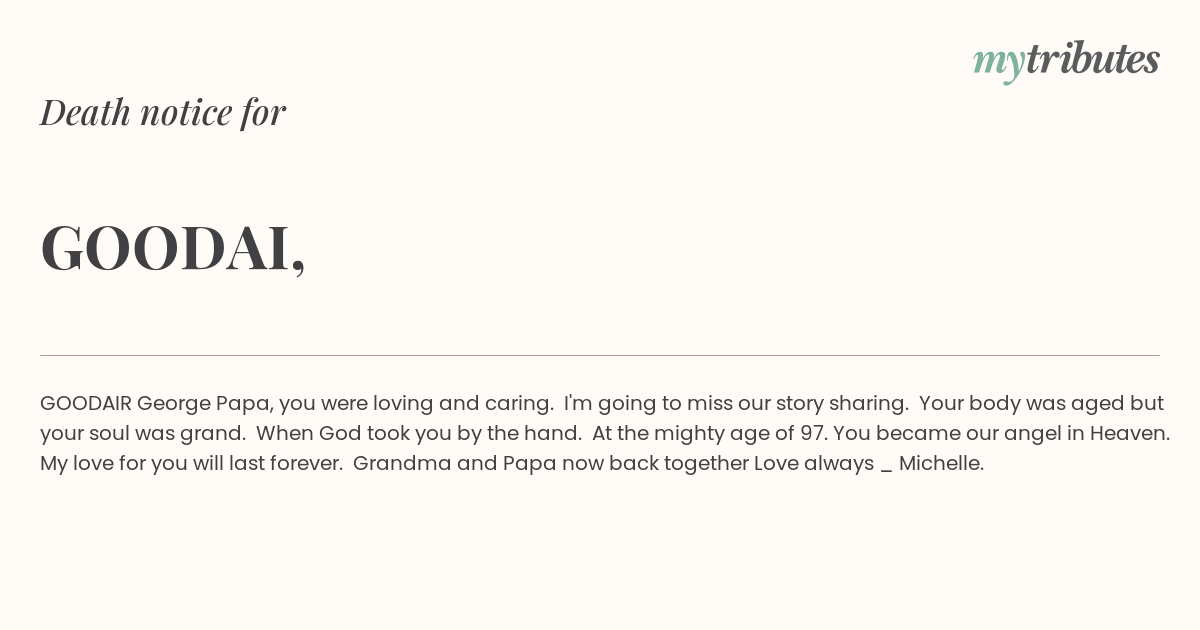This screenshot has height=630, width=1200.
Task: Click the 'tributes' part of the logo
Action: 1093,58
